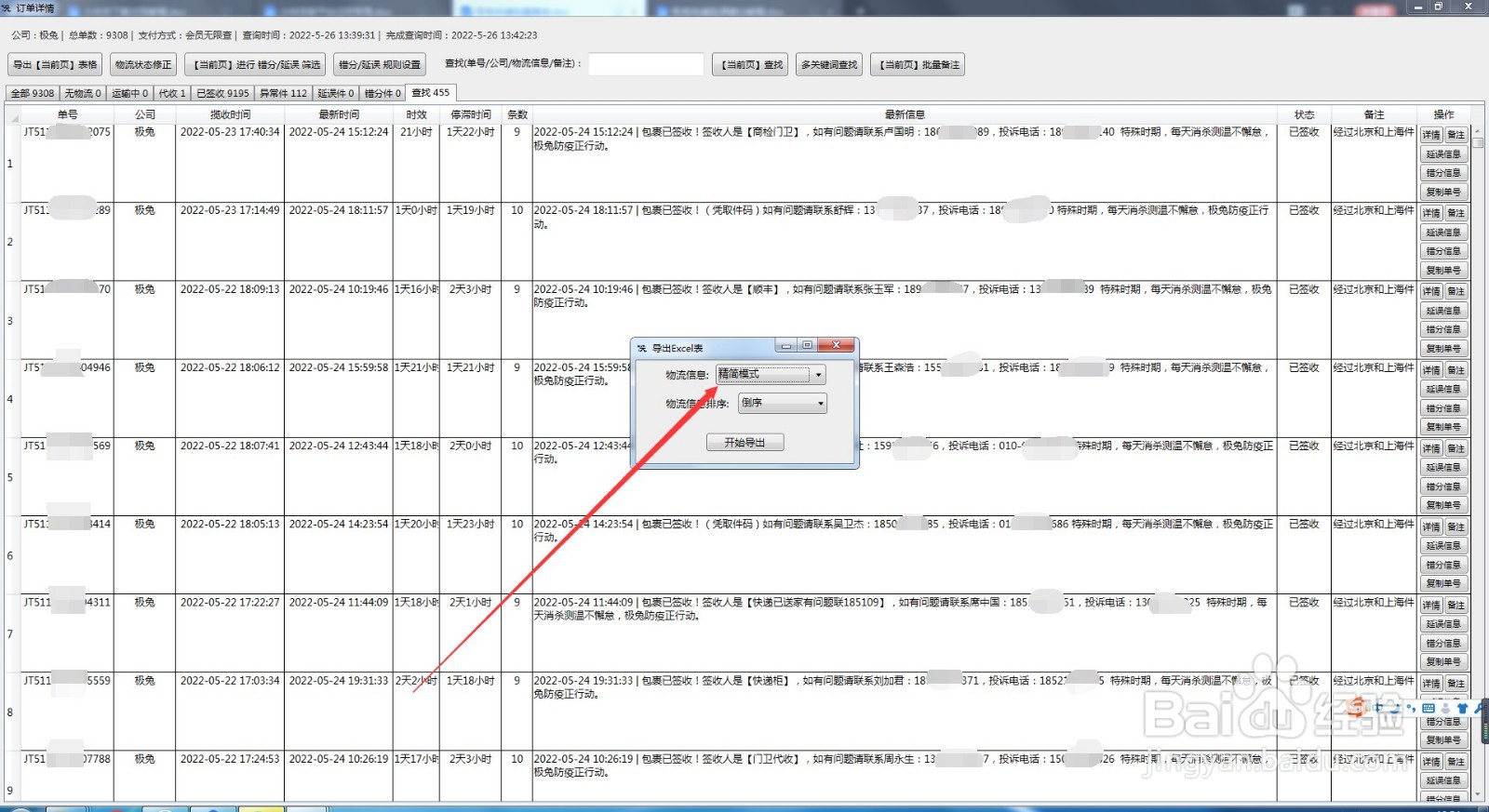Switch to the 全部 9308 tab
The height and width of the screenshot is (812, 1489).
[33, 94]
